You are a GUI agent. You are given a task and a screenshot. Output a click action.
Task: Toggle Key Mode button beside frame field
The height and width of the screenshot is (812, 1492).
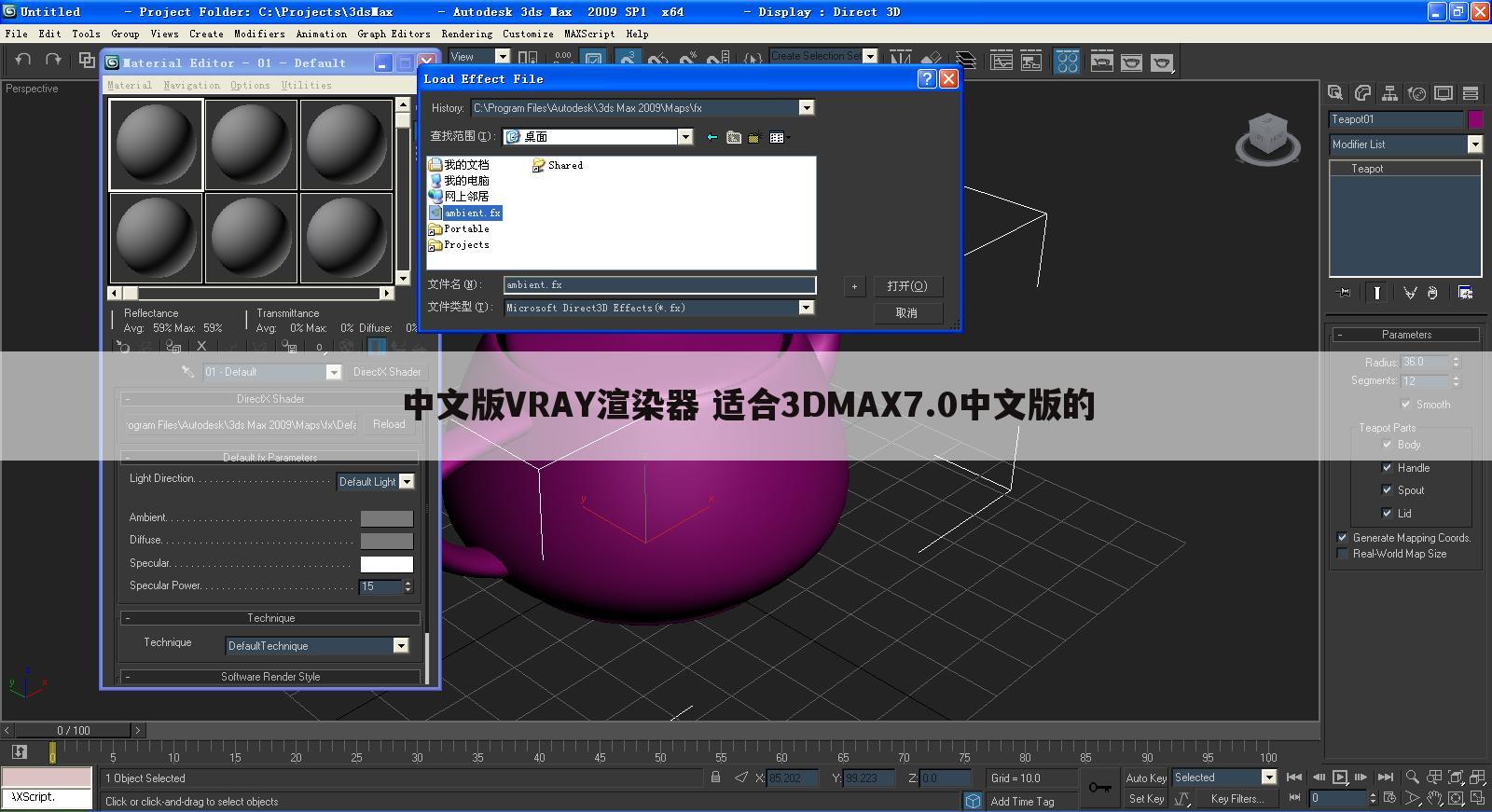coord(1294,798)
